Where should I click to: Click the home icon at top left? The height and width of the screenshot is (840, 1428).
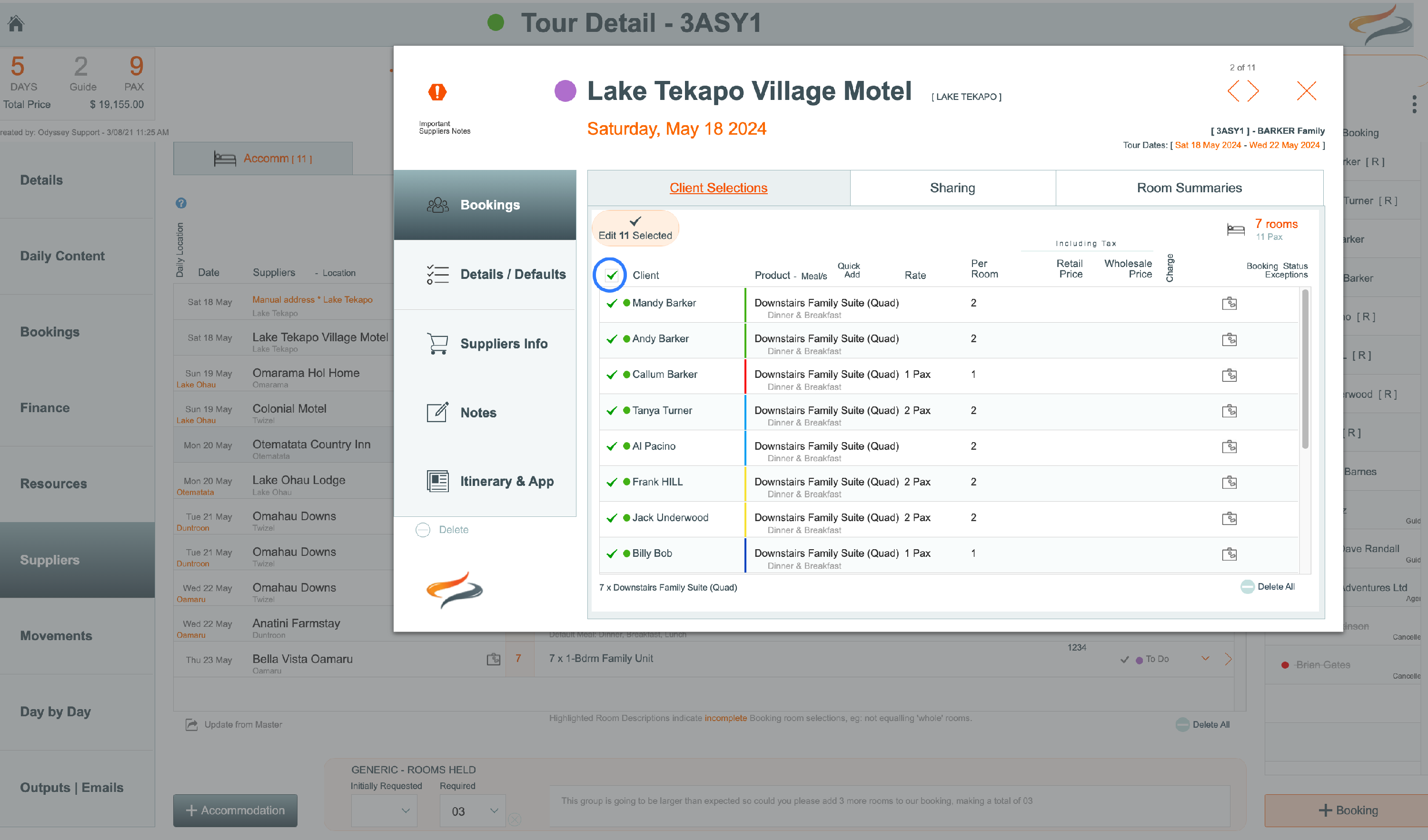(16, 23)
